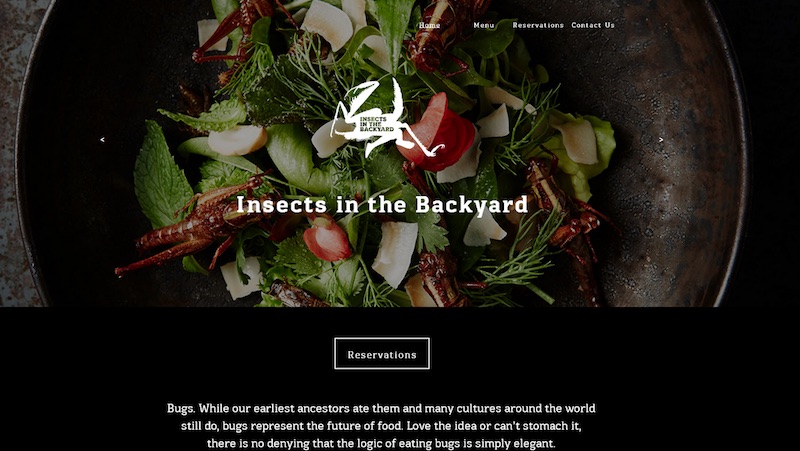Image resolution: width=800 pixels, height=451 pixels.
Task: Show the previous slide with left arrow
Action: click(103, 139)
